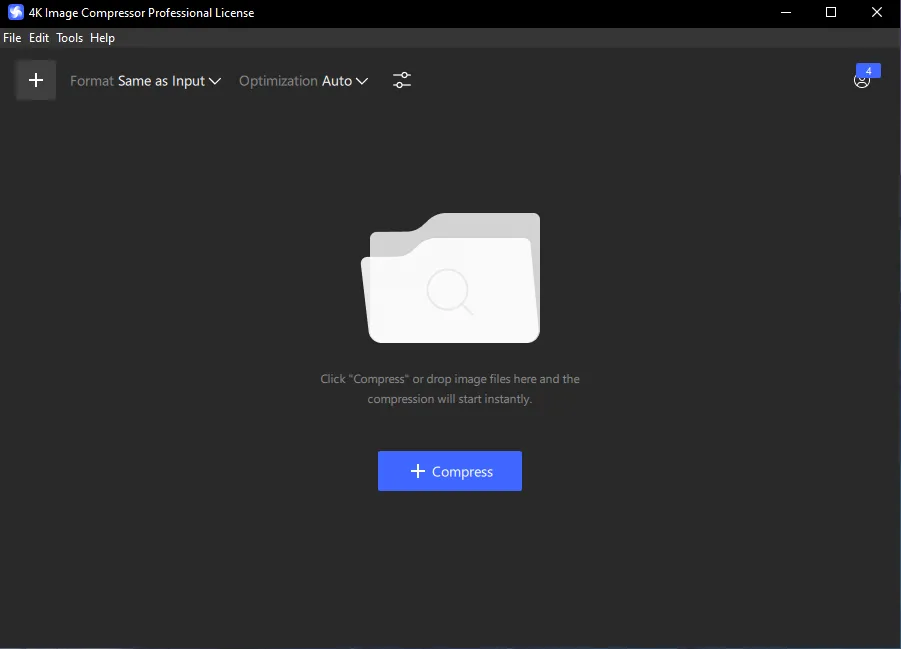Click the plus add-images toolbar button

tap(36, 80)
